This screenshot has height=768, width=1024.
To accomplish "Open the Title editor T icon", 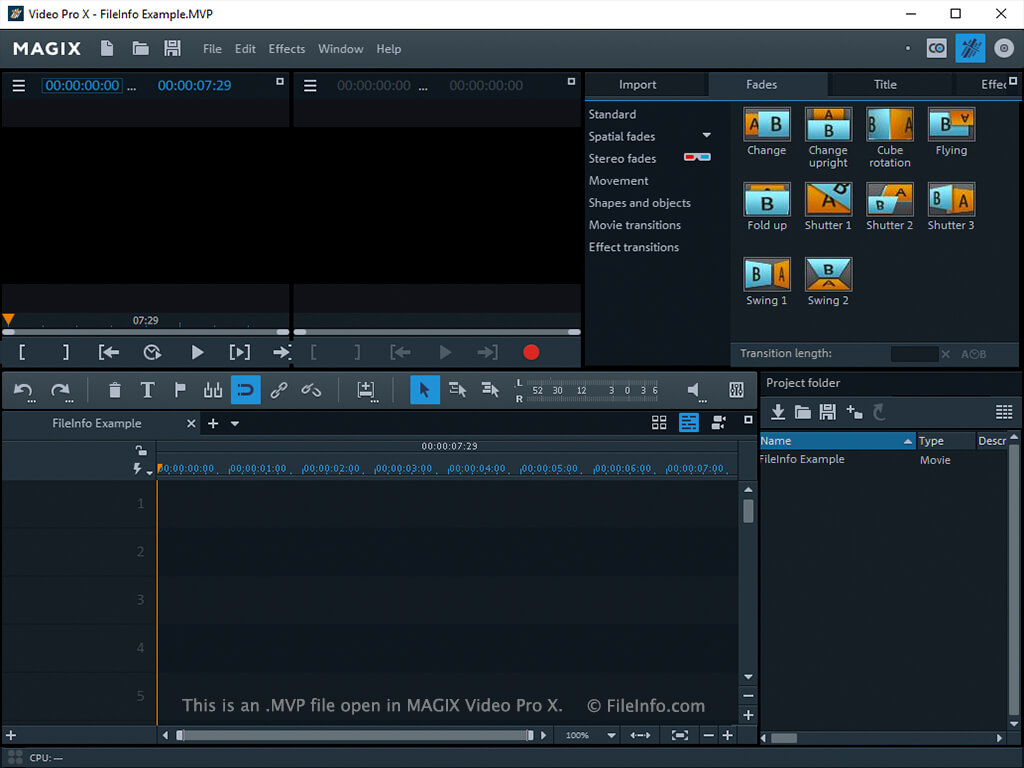I will pos(148,391).
